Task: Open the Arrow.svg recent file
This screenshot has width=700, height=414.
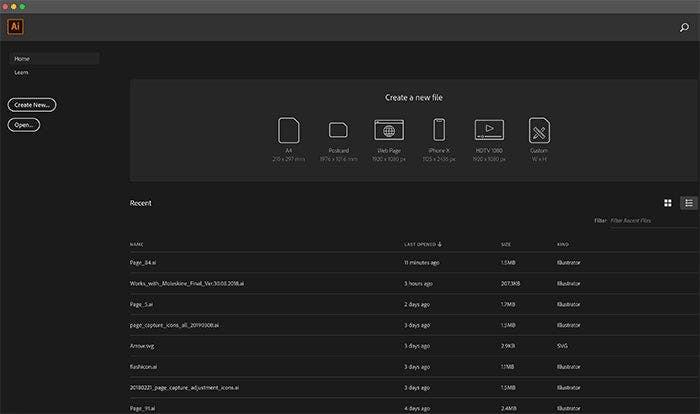Action: tap(142, 345)
